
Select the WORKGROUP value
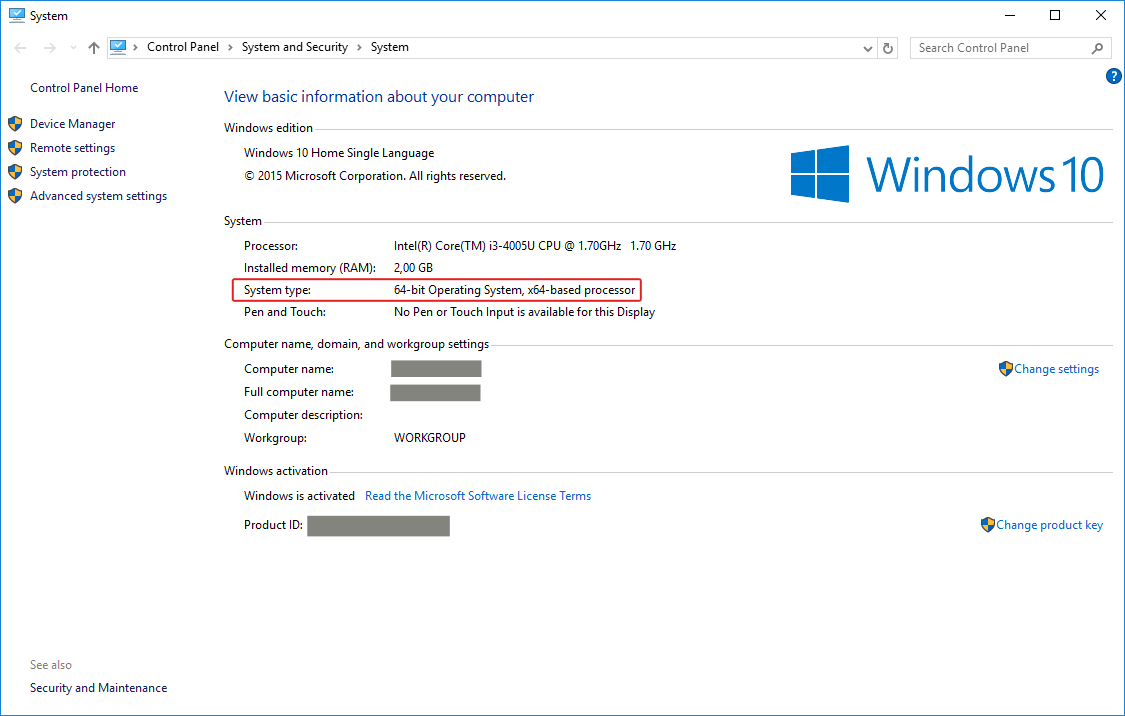click(430, 438)
